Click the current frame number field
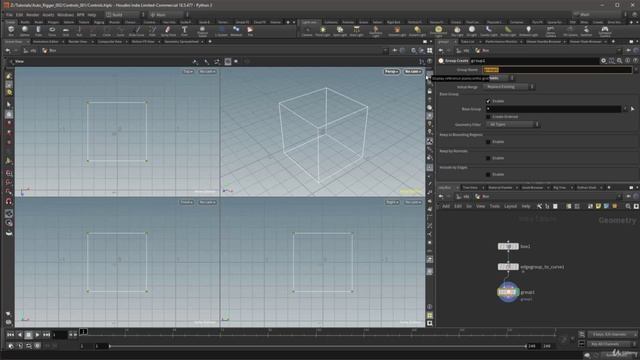 coord(60,335)
